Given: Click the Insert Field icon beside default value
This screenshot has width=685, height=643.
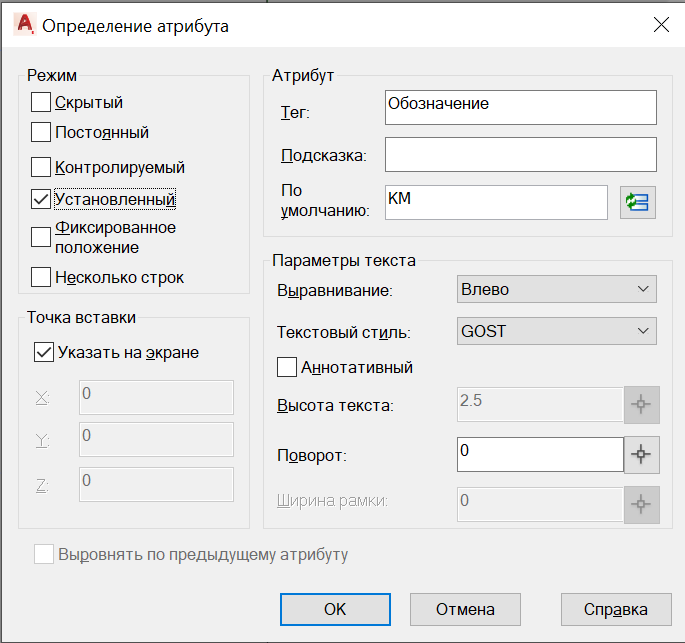Looking at the screenshot, I should pos(637,202).
